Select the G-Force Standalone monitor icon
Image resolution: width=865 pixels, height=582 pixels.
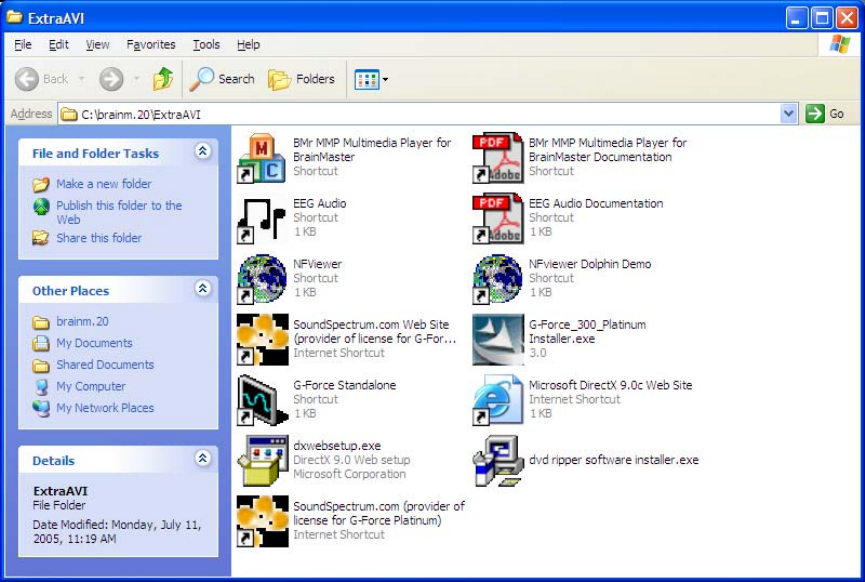pyautogui.click(x=260, y=400)
